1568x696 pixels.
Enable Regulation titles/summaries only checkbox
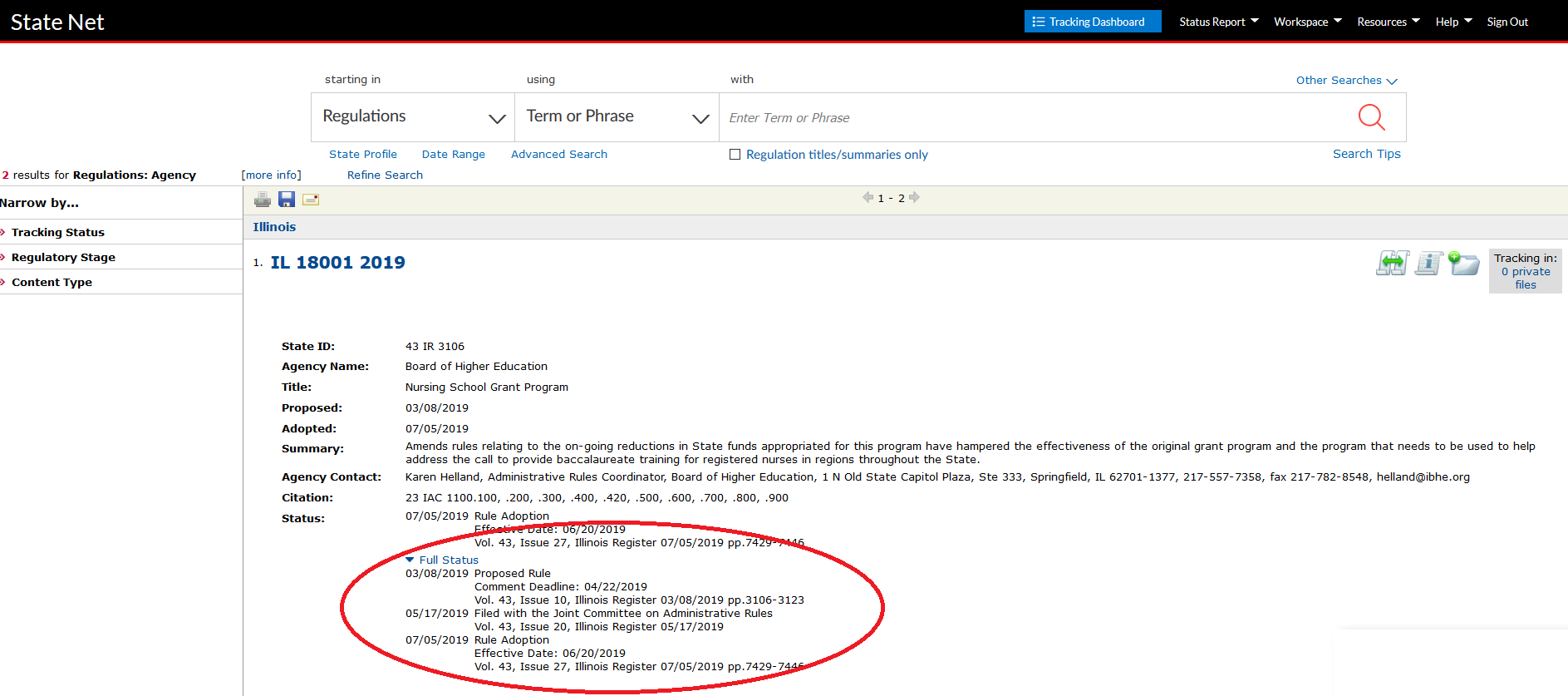coord(735,155)
